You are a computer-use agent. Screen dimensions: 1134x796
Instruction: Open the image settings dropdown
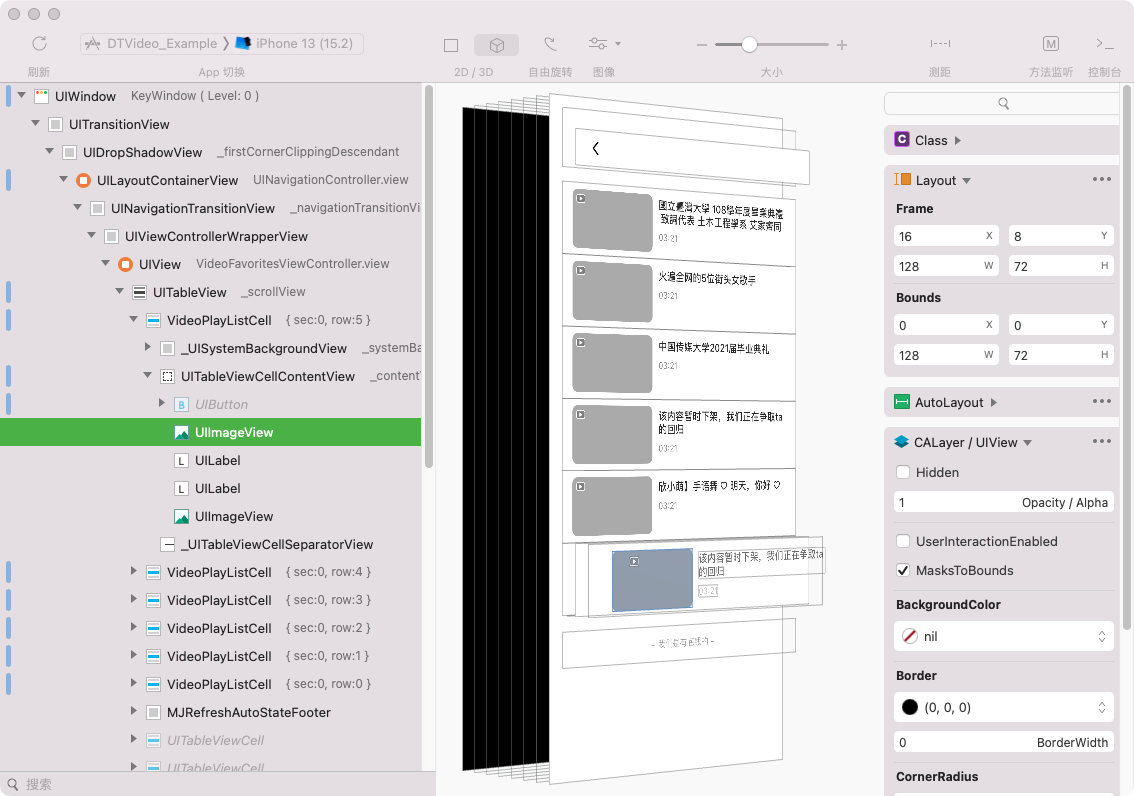[605, 43]
